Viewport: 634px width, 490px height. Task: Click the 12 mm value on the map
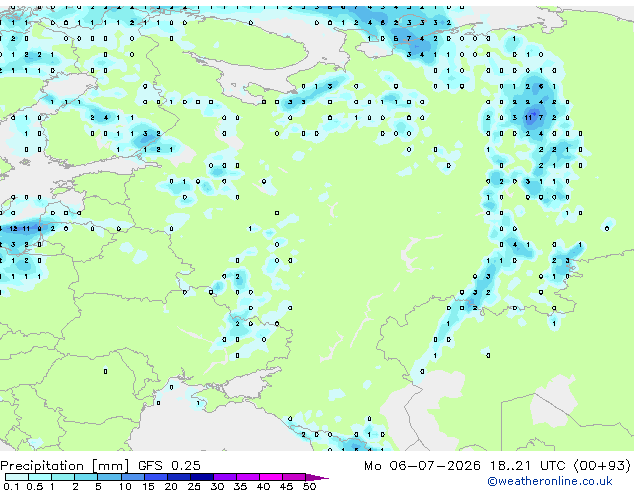coord(13,228)
